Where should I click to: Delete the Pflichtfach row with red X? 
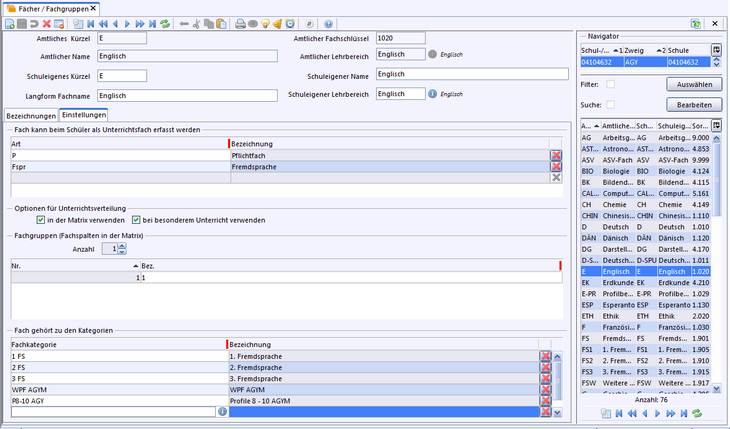click(556, 156)
